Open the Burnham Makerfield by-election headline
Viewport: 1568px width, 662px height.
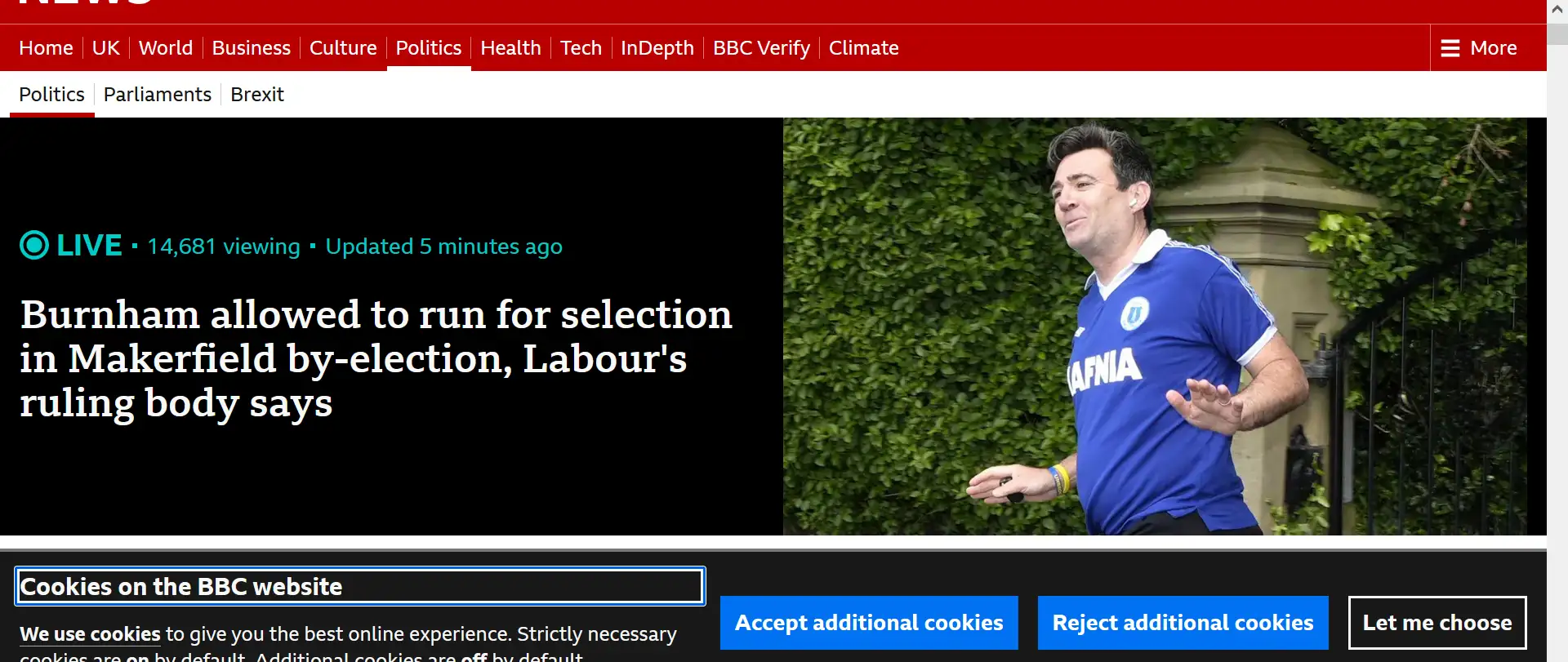[376, 359]
